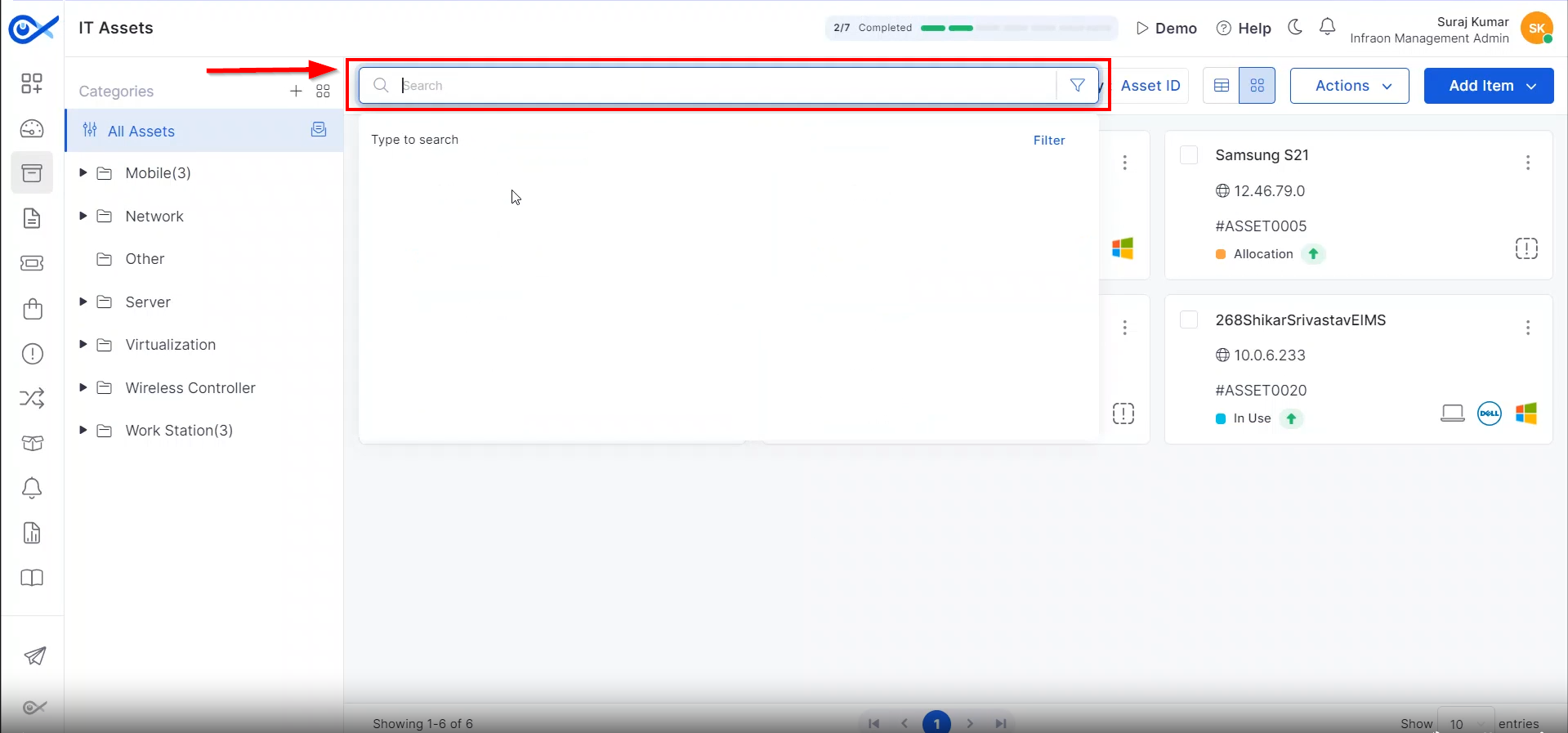Click into the Search input field

tap(719, 86)
